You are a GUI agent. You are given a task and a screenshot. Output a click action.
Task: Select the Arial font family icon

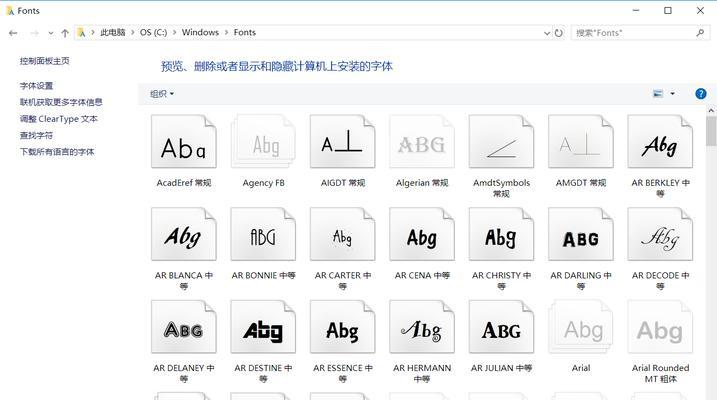pos(581,327)
